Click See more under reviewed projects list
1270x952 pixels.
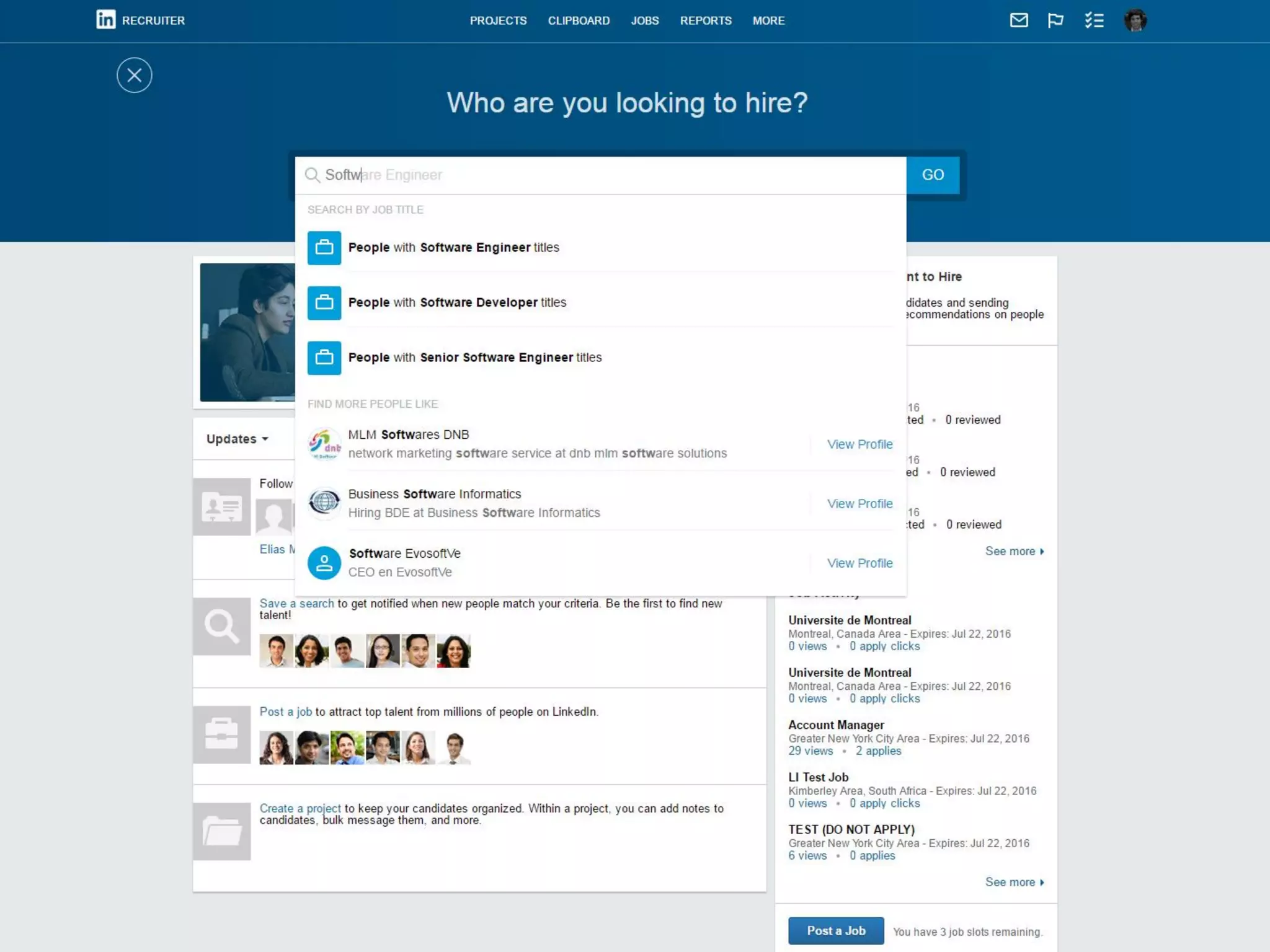tap(1015, 552)
